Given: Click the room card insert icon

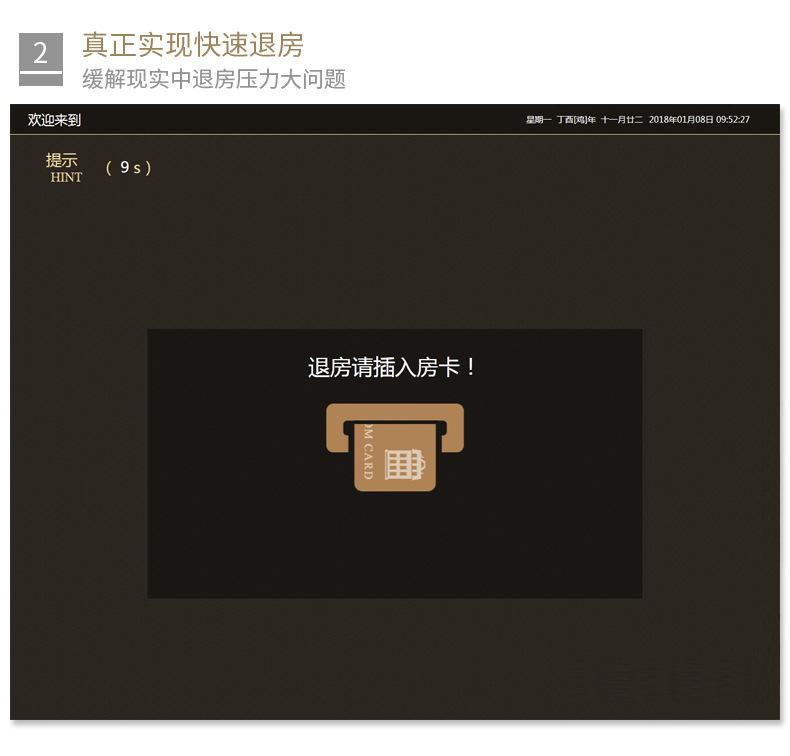Looking at the screenshot, I should pos(394,447).
